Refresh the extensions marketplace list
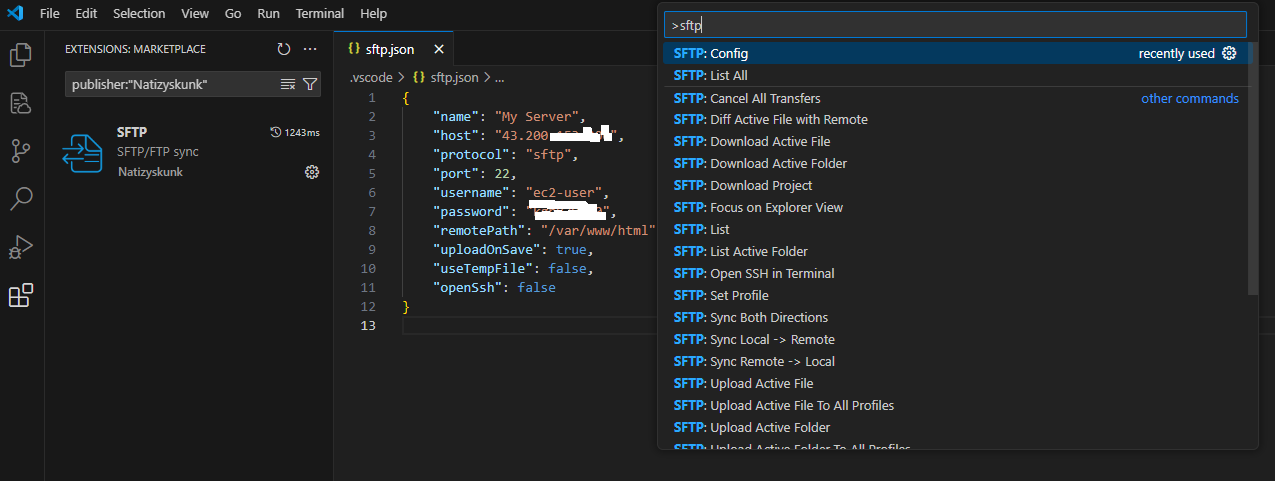1275x481 pixels. click(x=284, y=49)
